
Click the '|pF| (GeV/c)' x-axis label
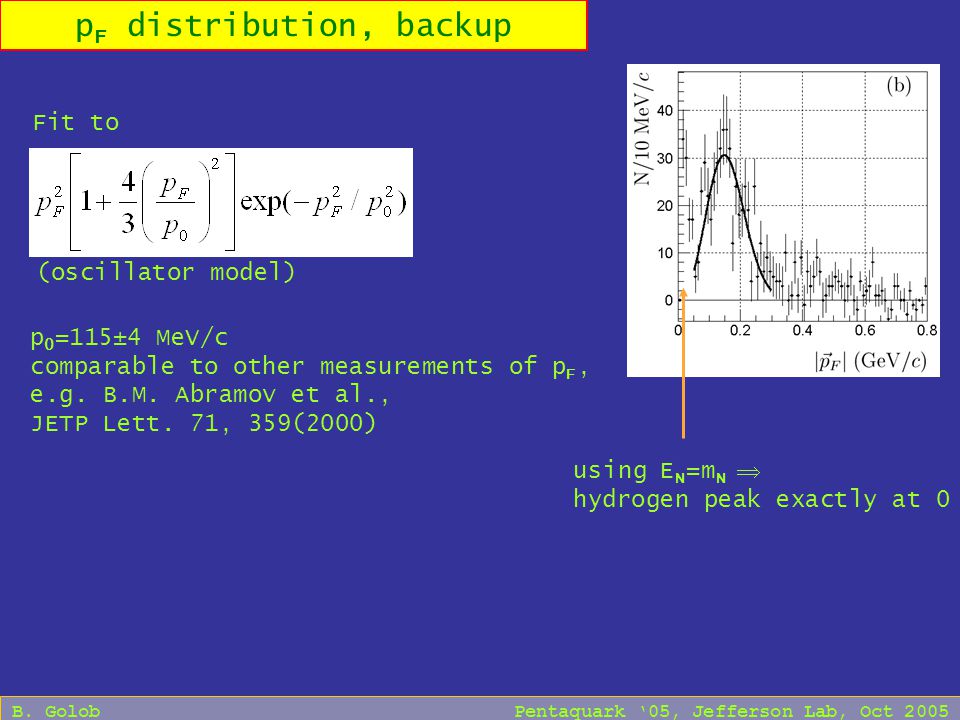click(x=870, y=361)
